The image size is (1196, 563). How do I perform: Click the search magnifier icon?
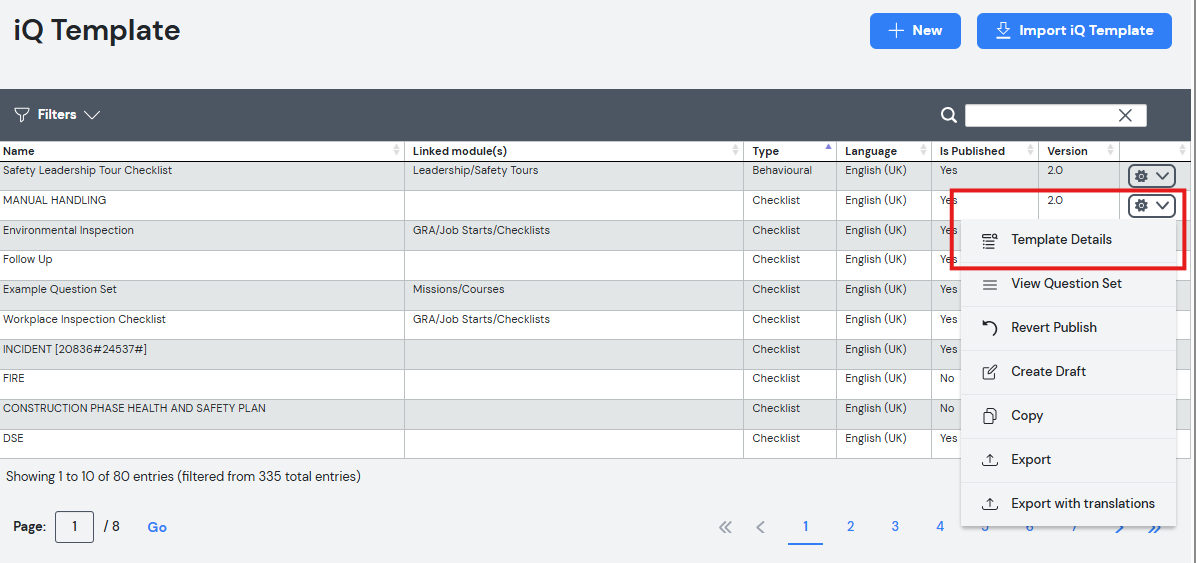click(x=948, y=115)
